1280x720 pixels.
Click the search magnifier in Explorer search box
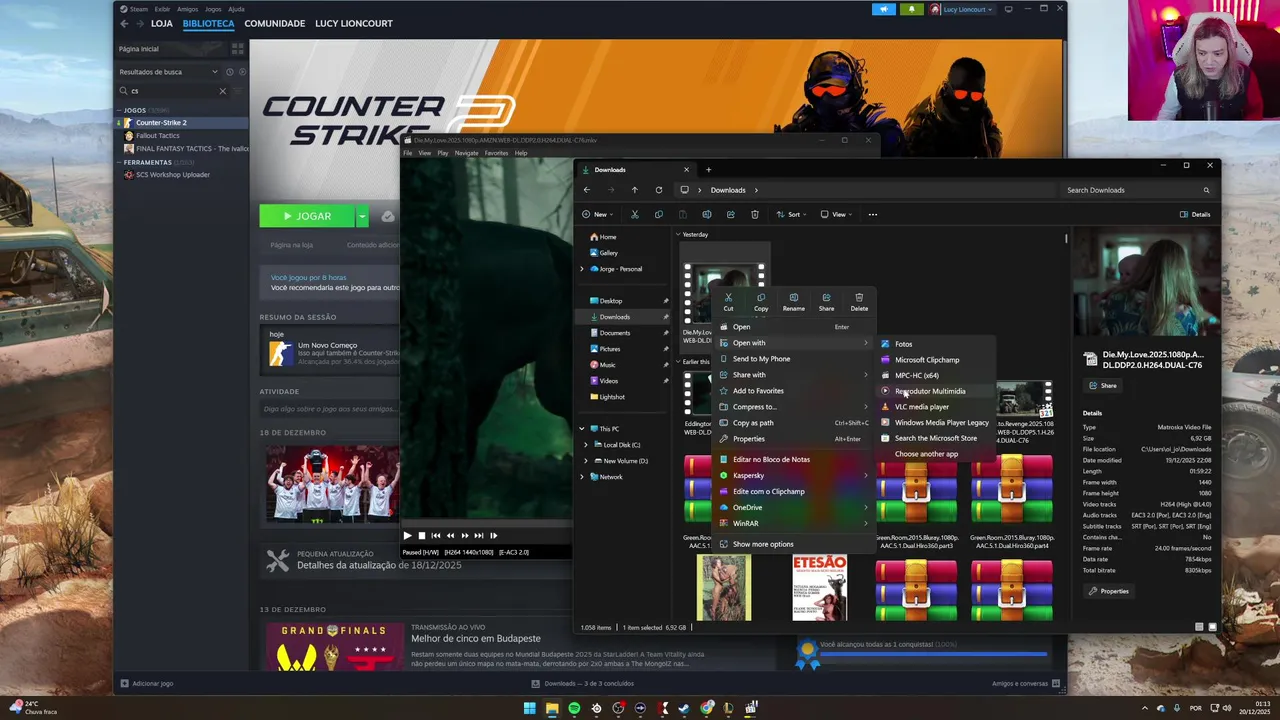[1206, 190]
